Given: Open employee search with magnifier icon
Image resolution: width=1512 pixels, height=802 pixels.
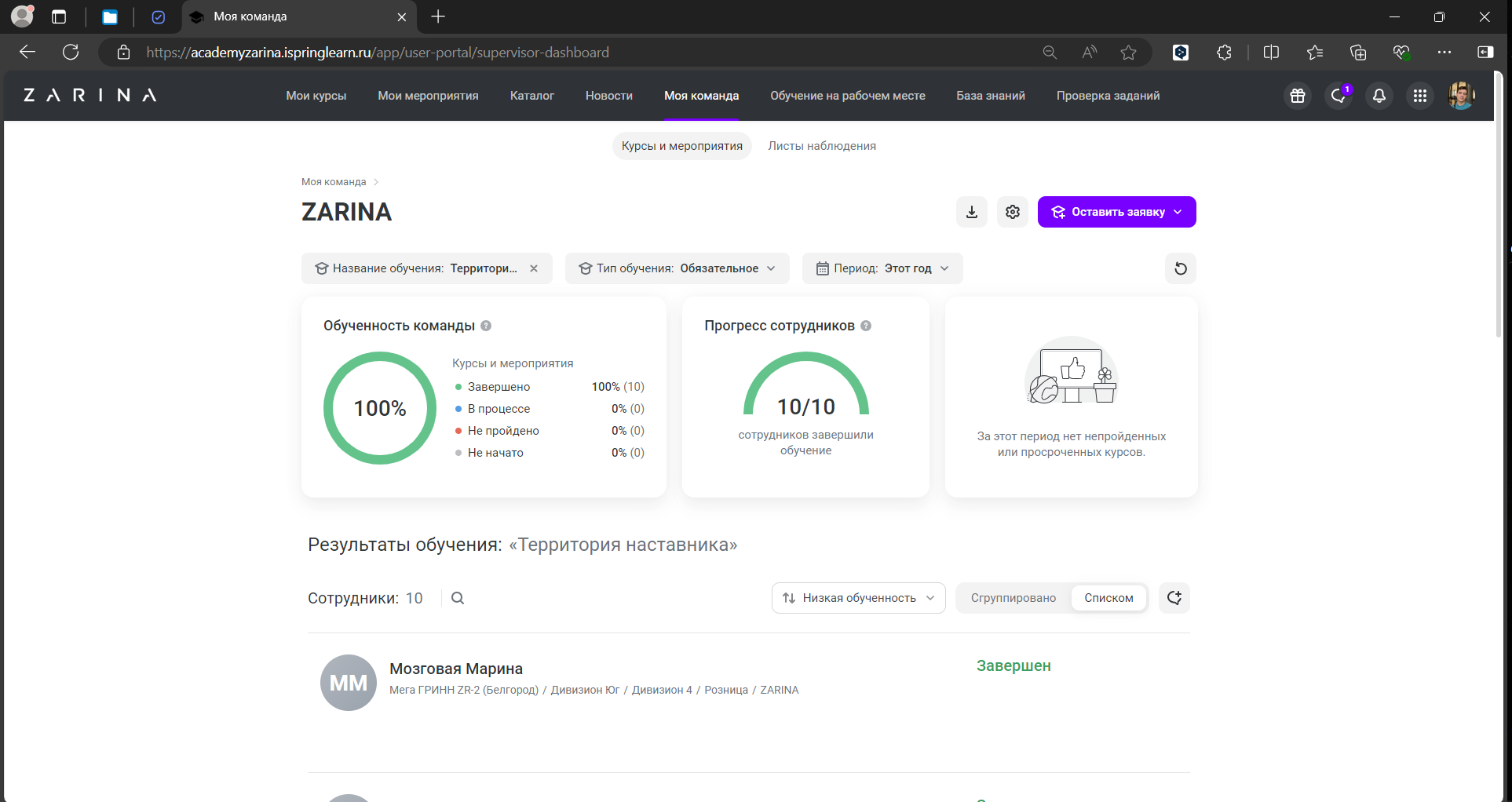Looking at the screenshot, I should point(458,597).
